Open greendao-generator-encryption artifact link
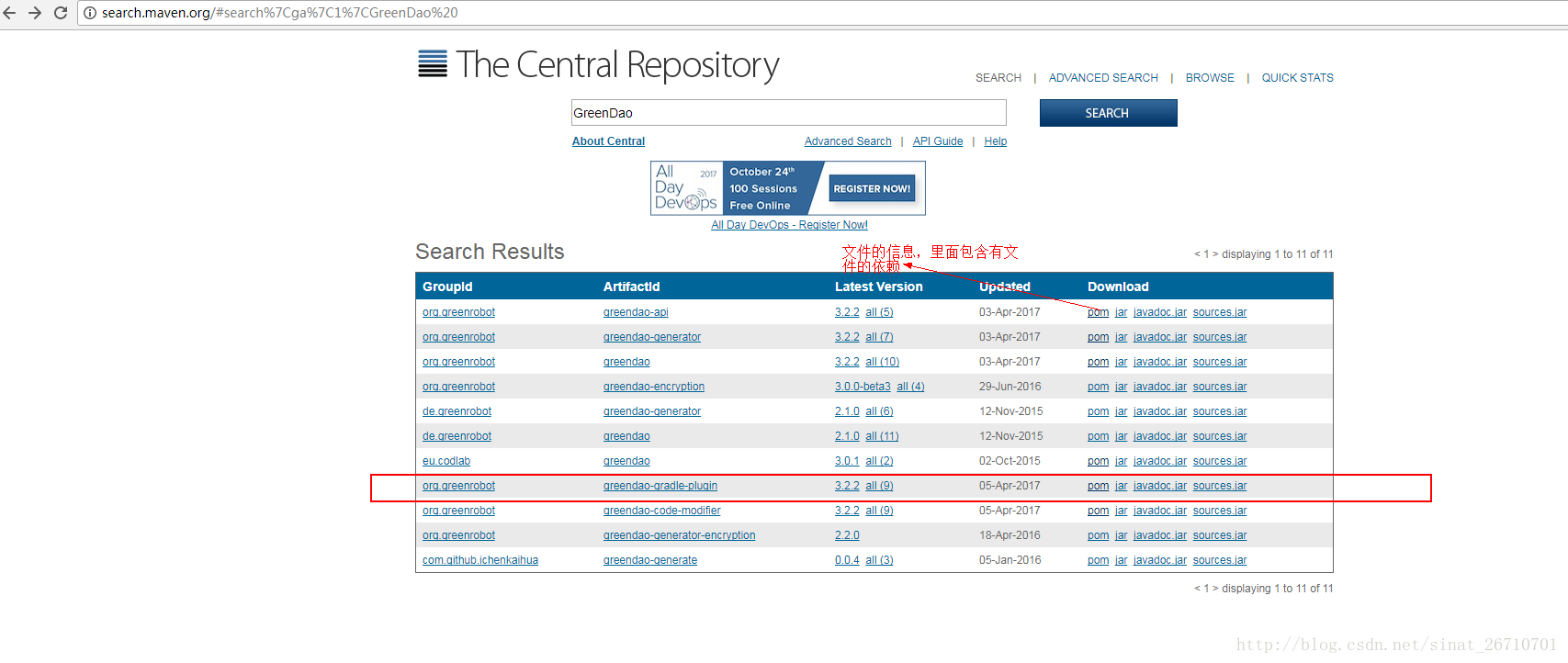1568x663 pixels. [x=680, y=535]
